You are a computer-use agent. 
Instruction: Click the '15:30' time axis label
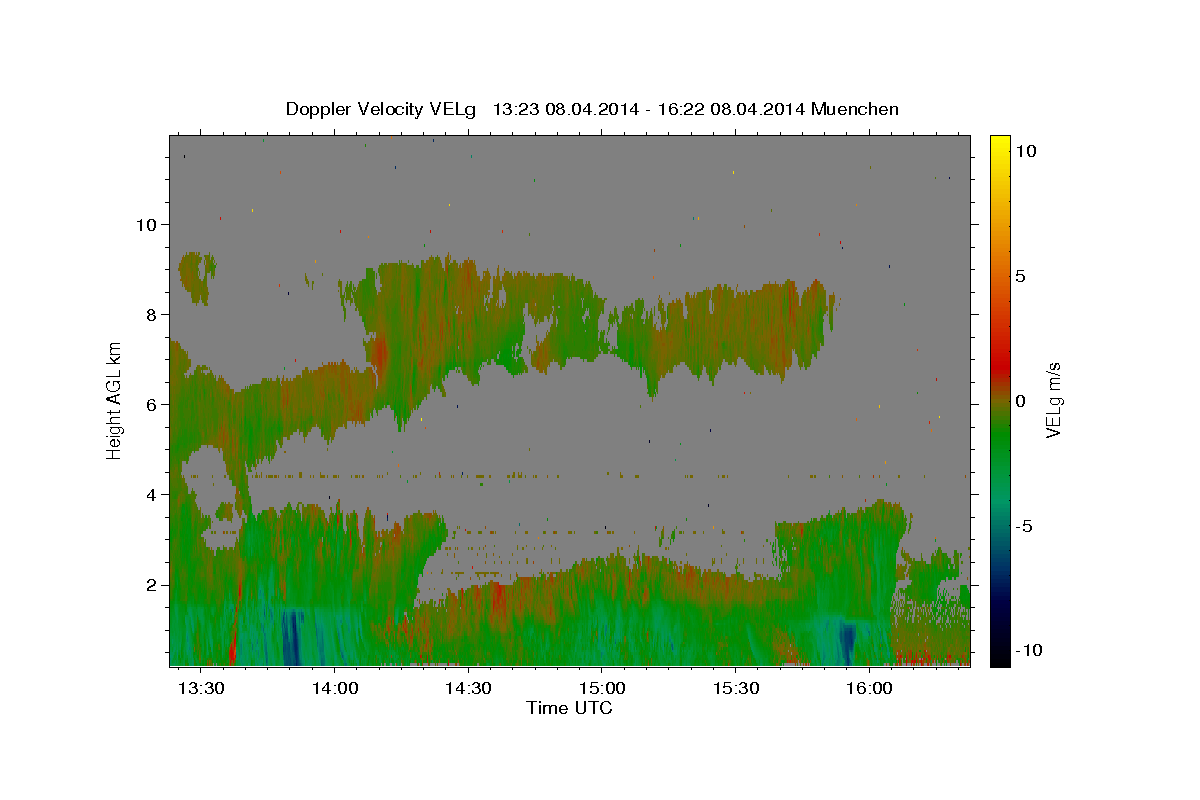735,689
